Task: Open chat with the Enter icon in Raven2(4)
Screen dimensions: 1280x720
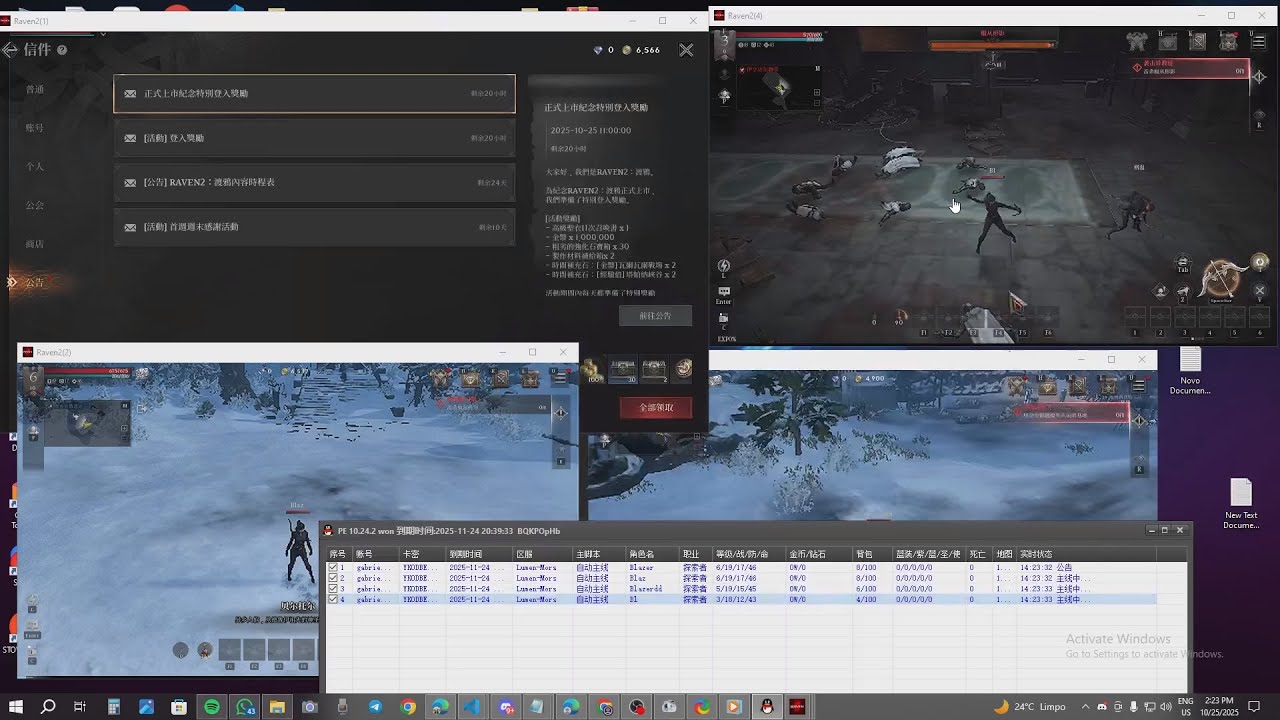Action: point(723,294)
